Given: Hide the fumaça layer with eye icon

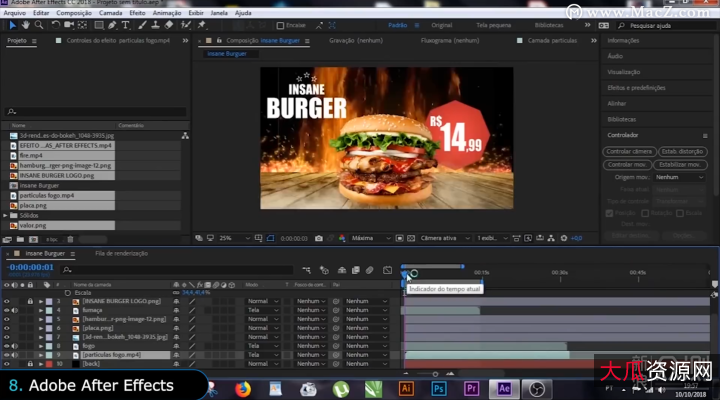Looking at the screenshot, I should 6,309.
